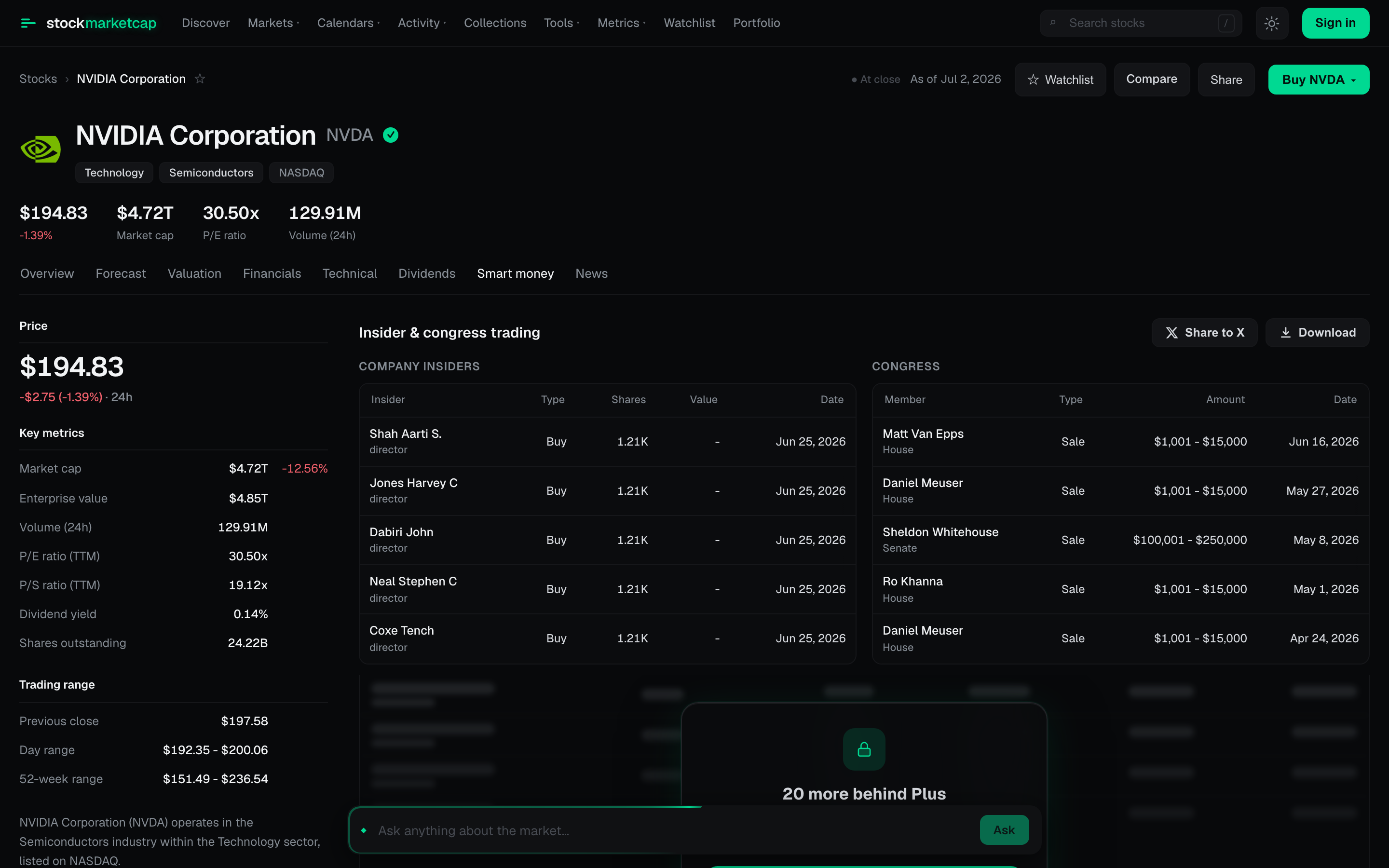
Task: Click insider Coxe Tench name
Action: (402, 630)
